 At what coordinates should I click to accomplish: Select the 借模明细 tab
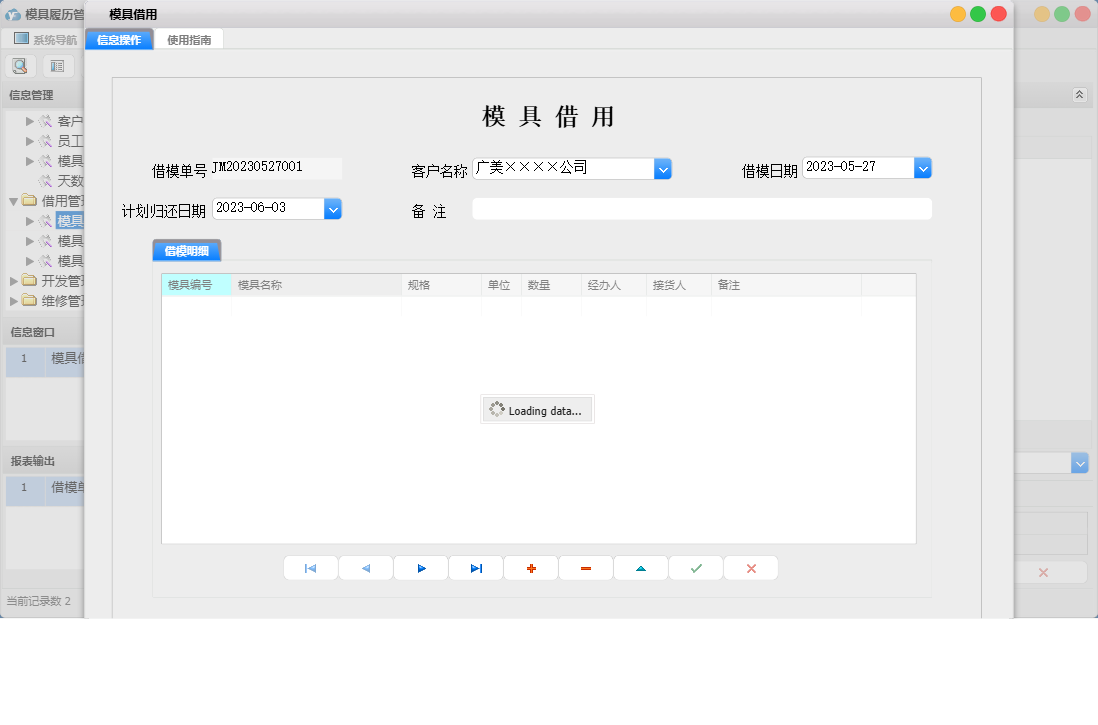tap(188, 250)
